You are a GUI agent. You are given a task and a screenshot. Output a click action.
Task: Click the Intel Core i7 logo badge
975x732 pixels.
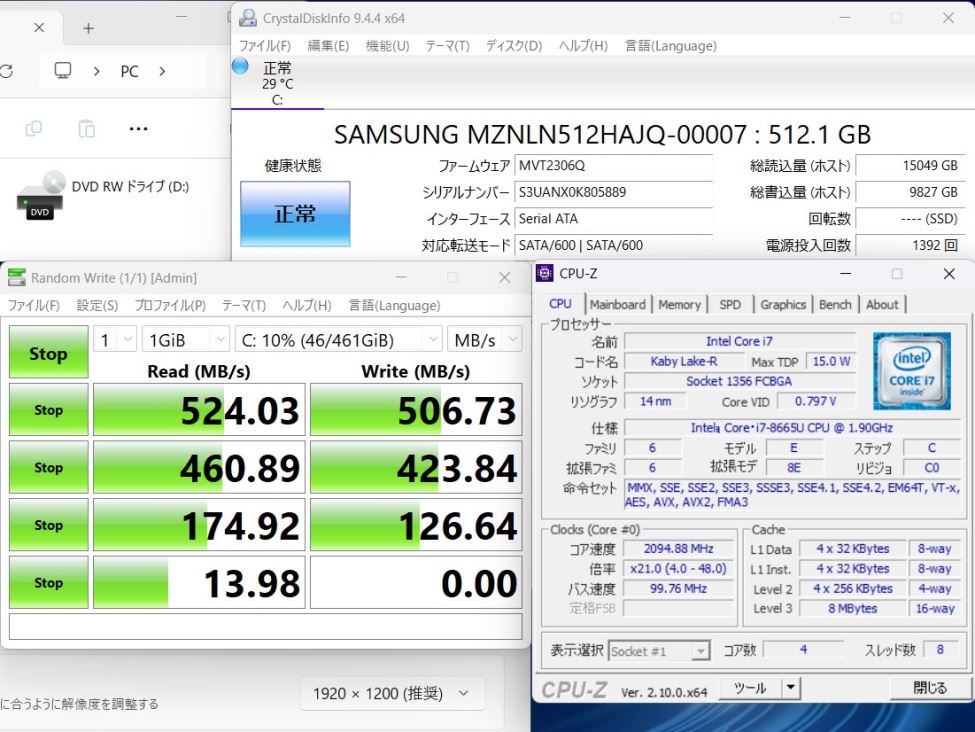[912, 371]
